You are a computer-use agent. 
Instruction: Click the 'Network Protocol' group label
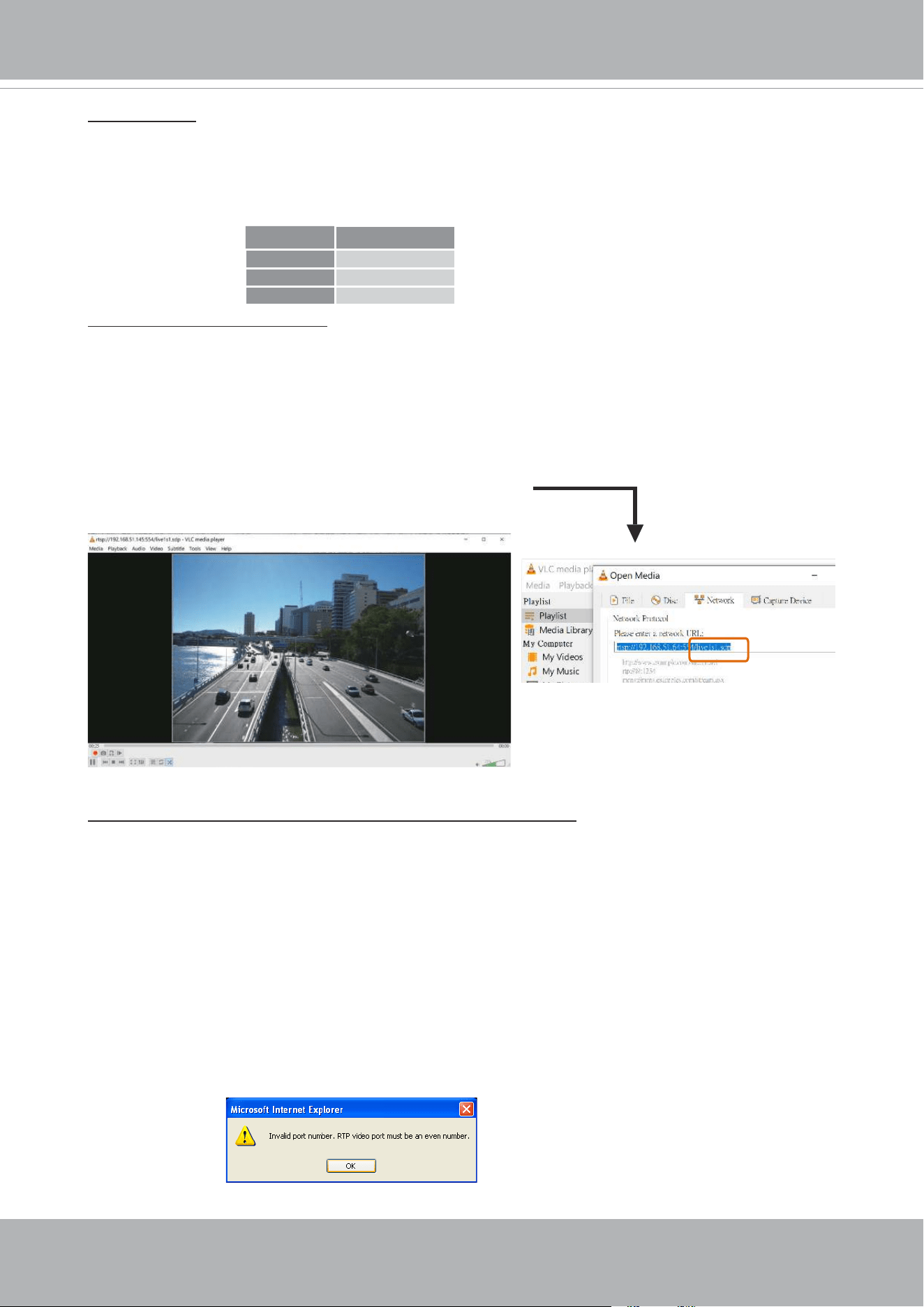(640, 619)
